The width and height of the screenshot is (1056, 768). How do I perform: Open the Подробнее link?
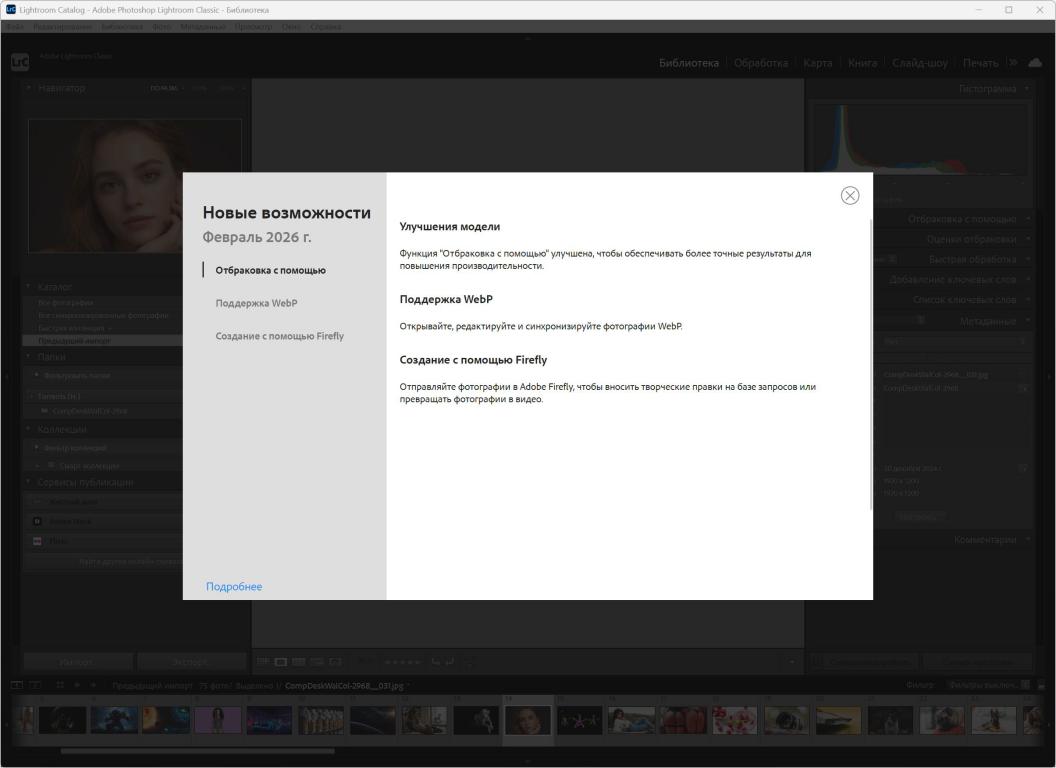[234, 587]
